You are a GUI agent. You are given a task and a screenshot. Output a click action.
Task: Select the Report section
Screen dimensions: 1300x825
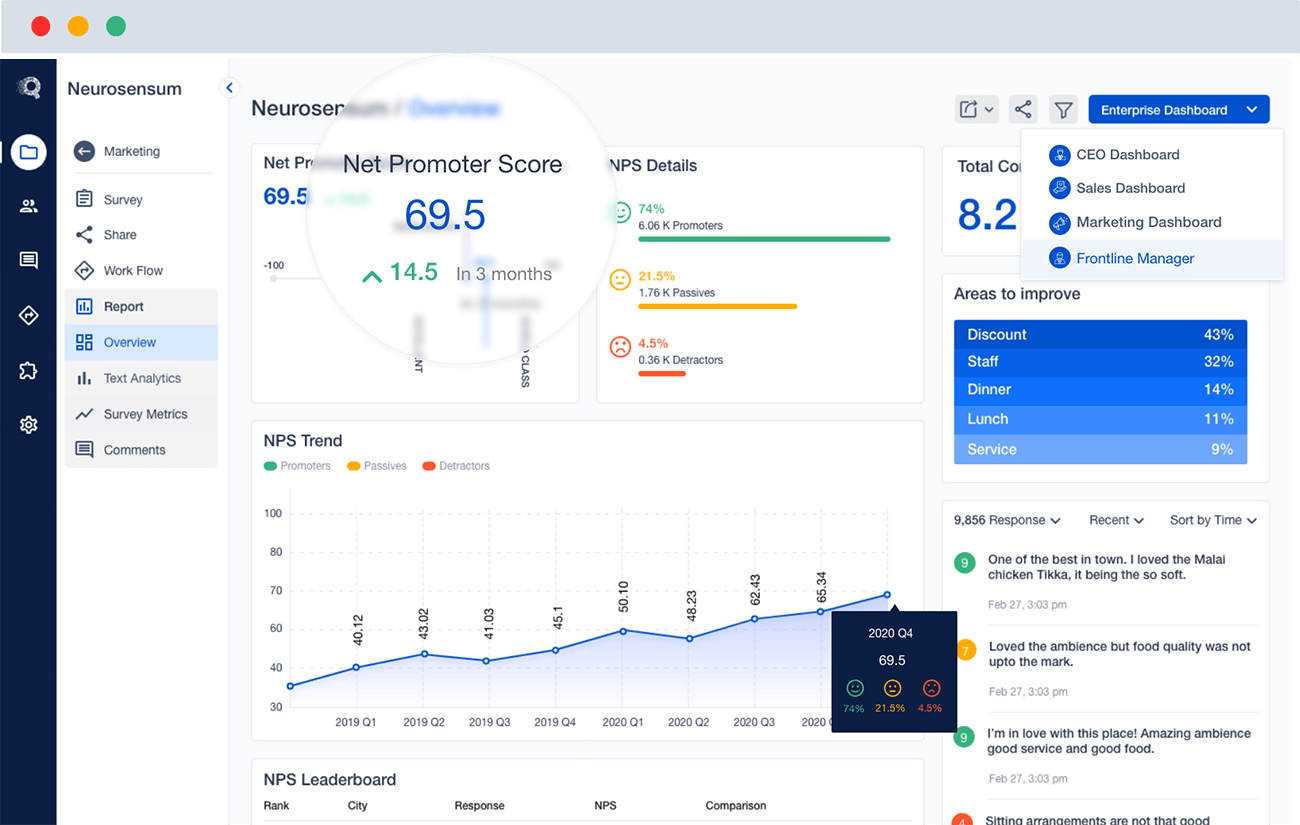coord(141,307)
